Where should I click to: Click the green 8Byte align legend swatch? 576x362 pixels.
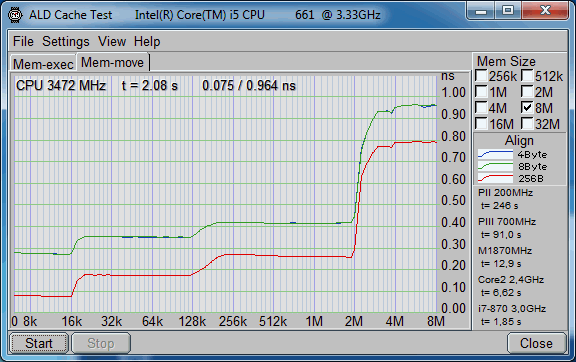pyautogui.click(x=495, y=166)
